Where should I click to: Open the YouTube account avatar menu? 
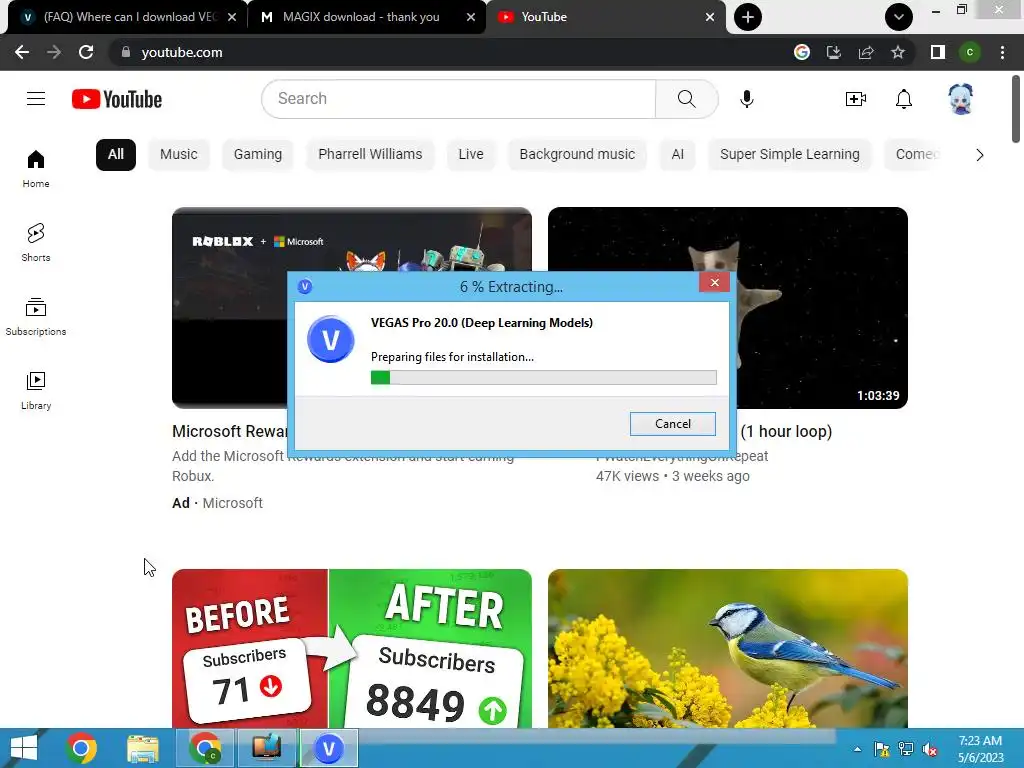[961, 99]
